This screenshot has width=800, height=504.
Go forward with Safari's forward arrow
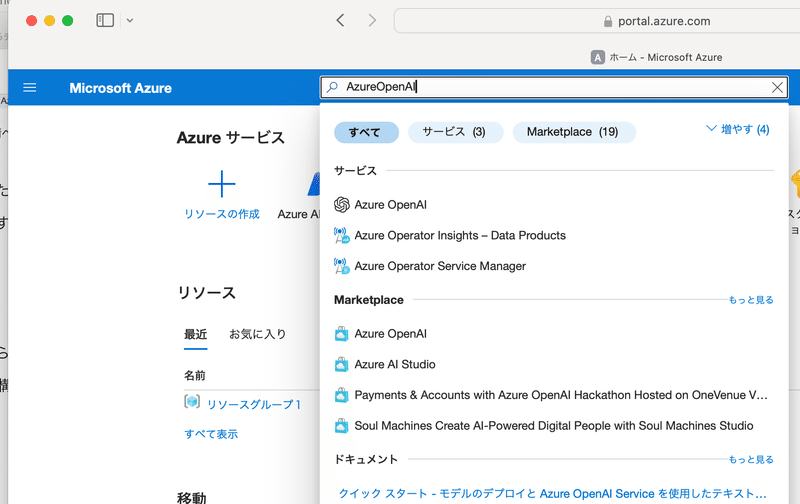click(x=372, y=20)
